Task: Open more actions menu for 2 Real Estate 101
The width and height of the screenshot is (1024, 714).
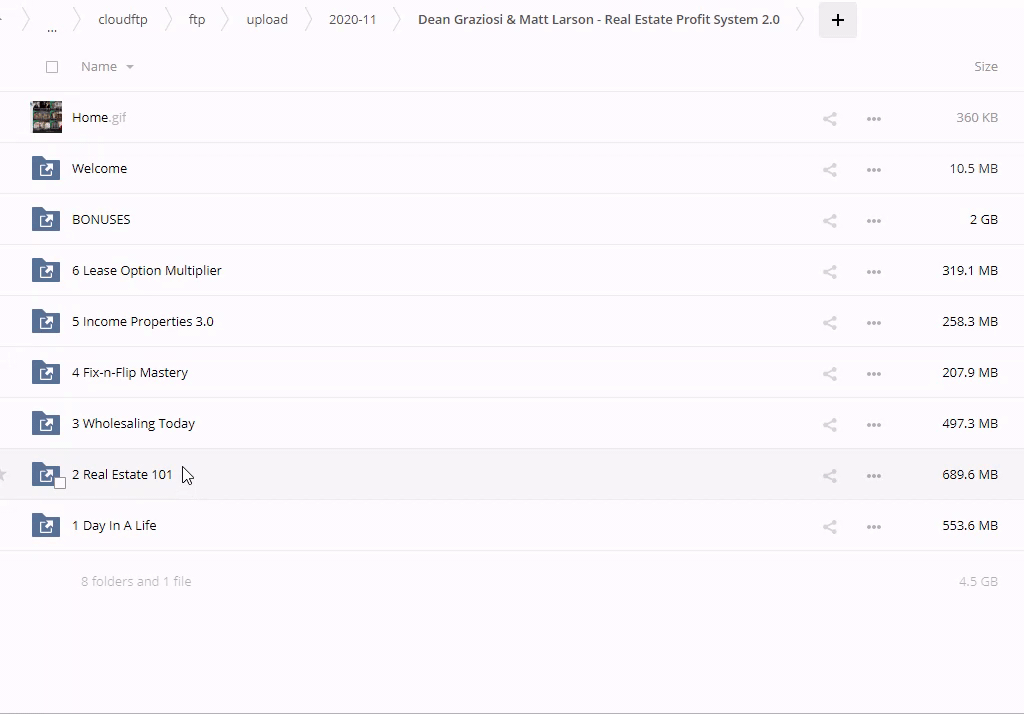Action: pos(873,475)
